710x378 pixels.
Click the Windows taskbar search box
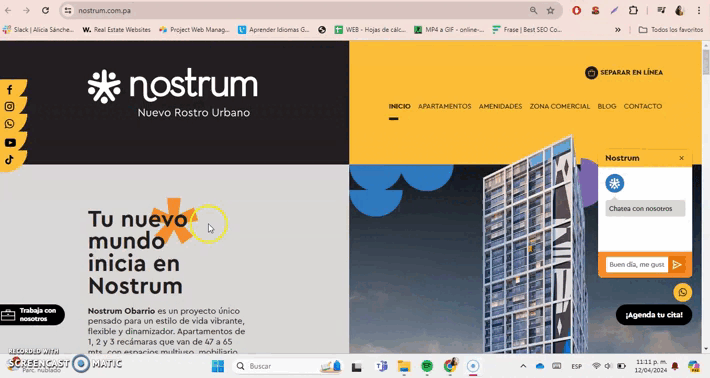[x=288, y=366]
